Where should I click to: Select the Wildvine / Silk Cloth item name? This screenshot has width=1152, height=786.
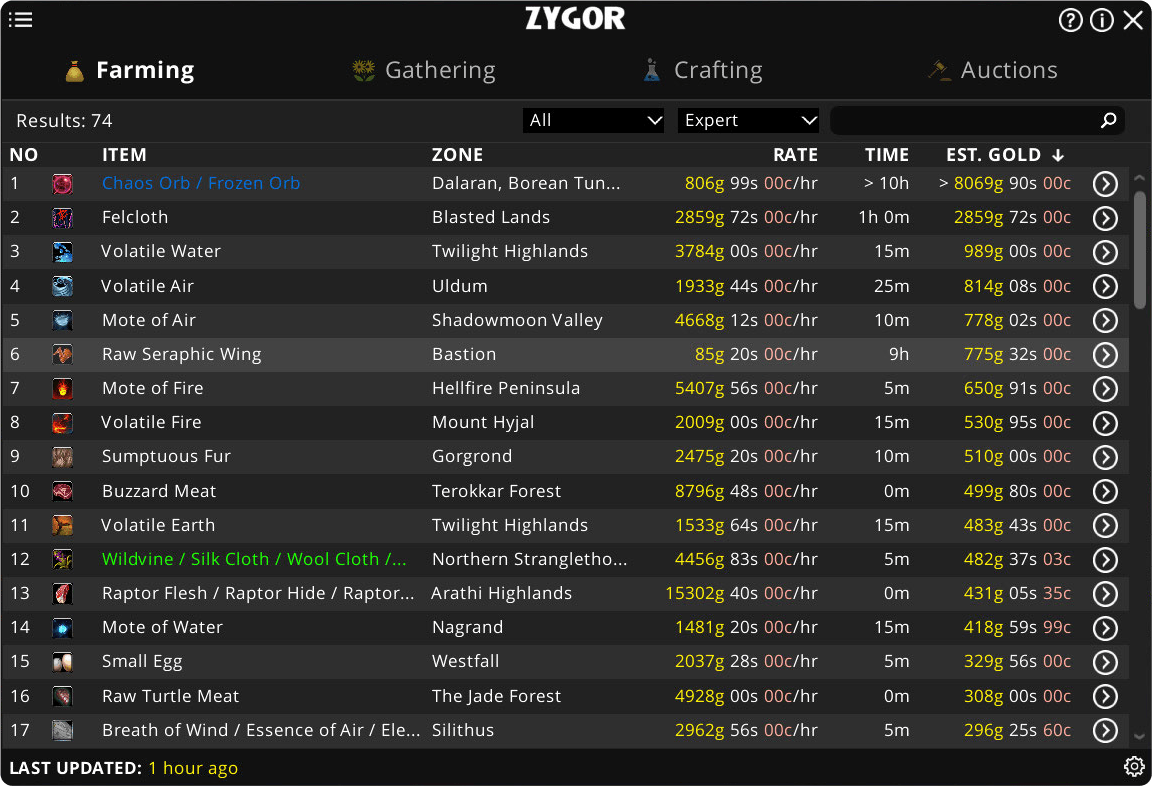pyautogui.click(x=253, y=559)
